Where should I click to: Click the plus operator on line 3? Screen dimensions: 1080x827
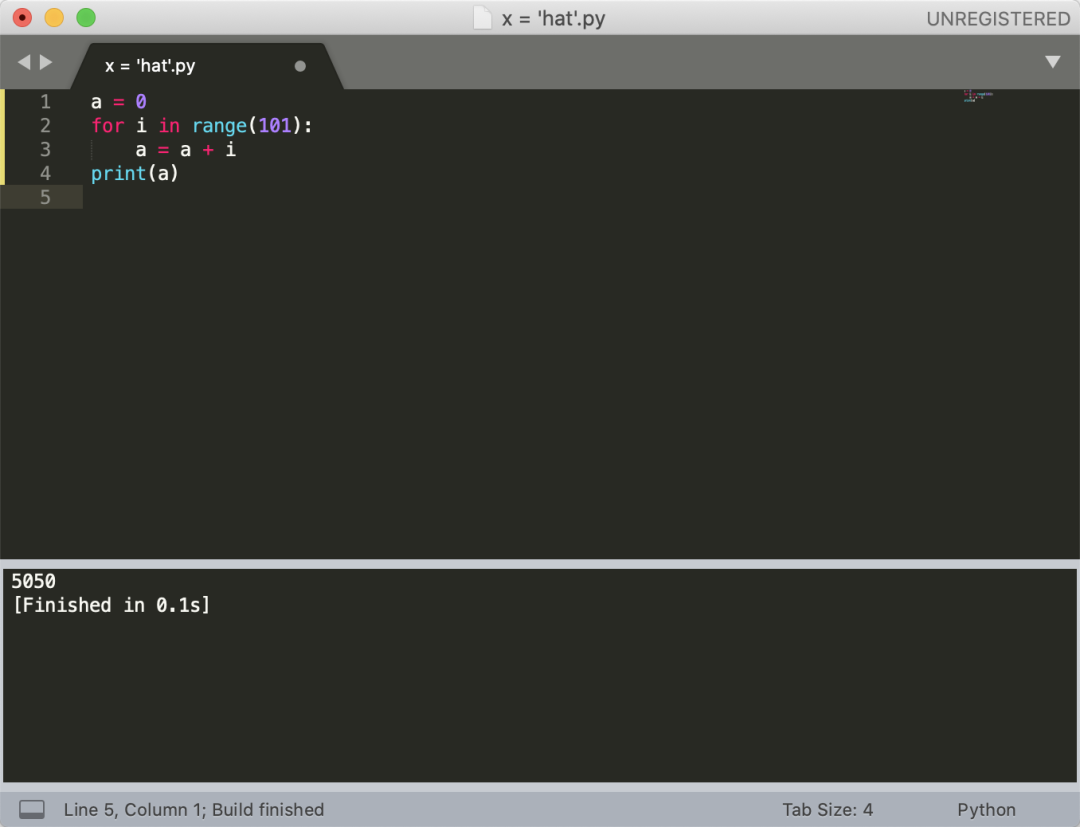pos(208,149)
